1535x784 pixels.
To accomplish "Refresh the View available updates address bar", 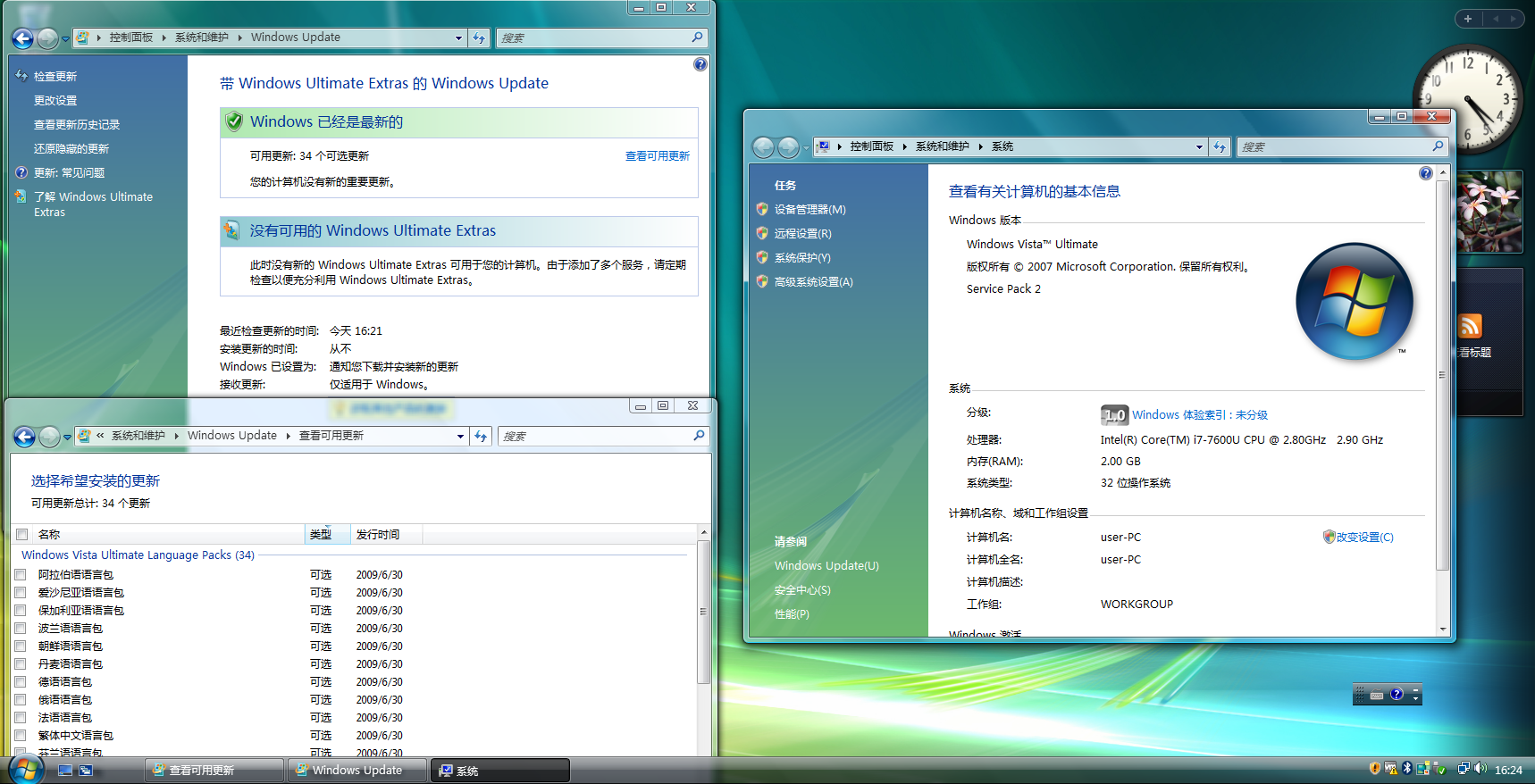I will pos(482,436).
